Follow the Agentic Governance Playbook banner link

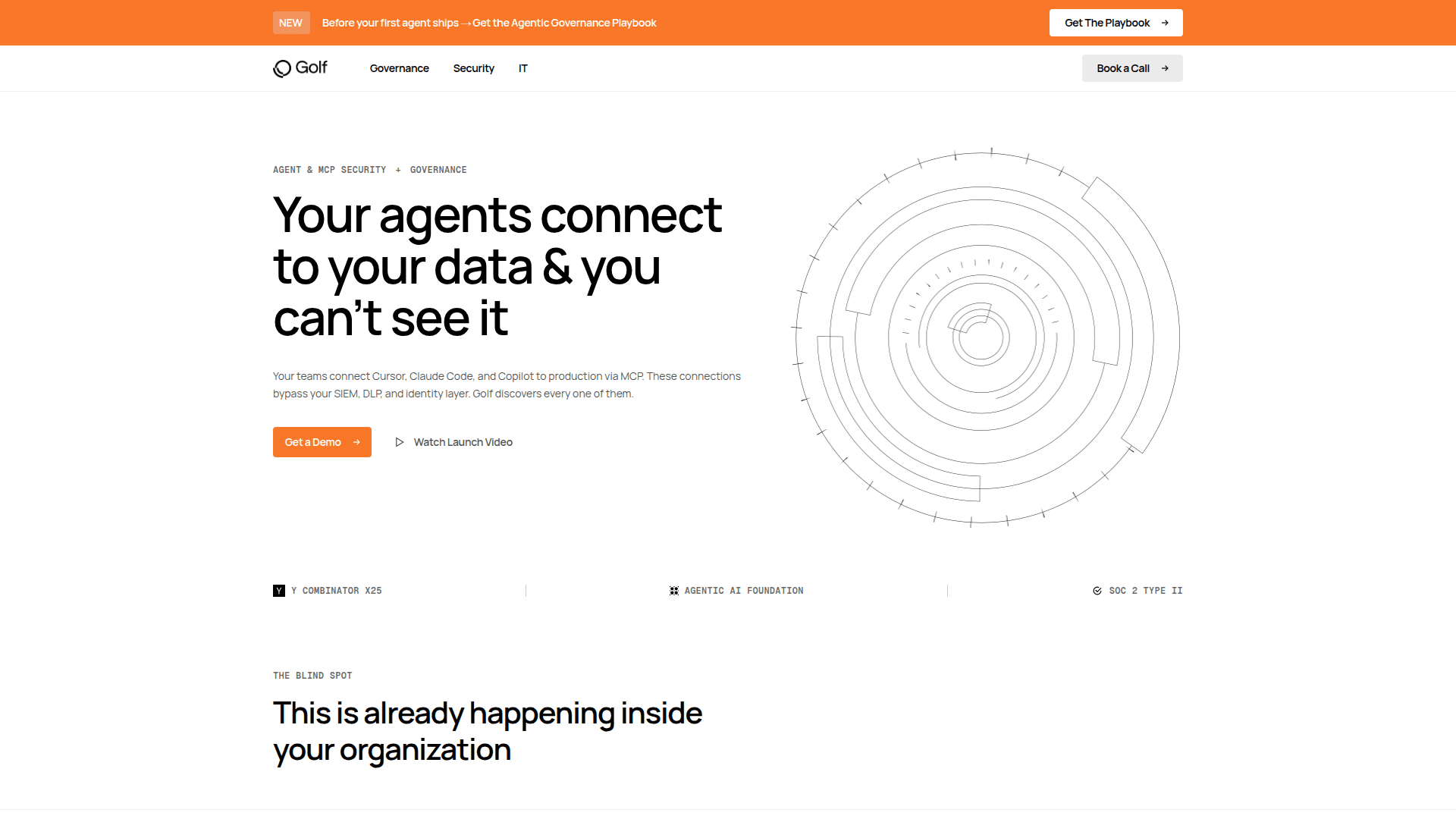pyautogui.click(x=564, y=23)
